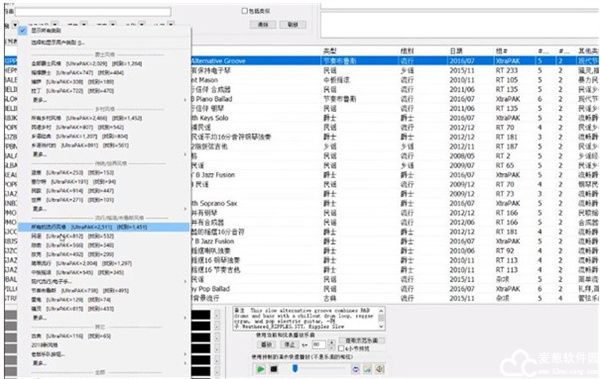Click the 'RT 233' cell
The image size is (600, 379).
coord(507,70)
